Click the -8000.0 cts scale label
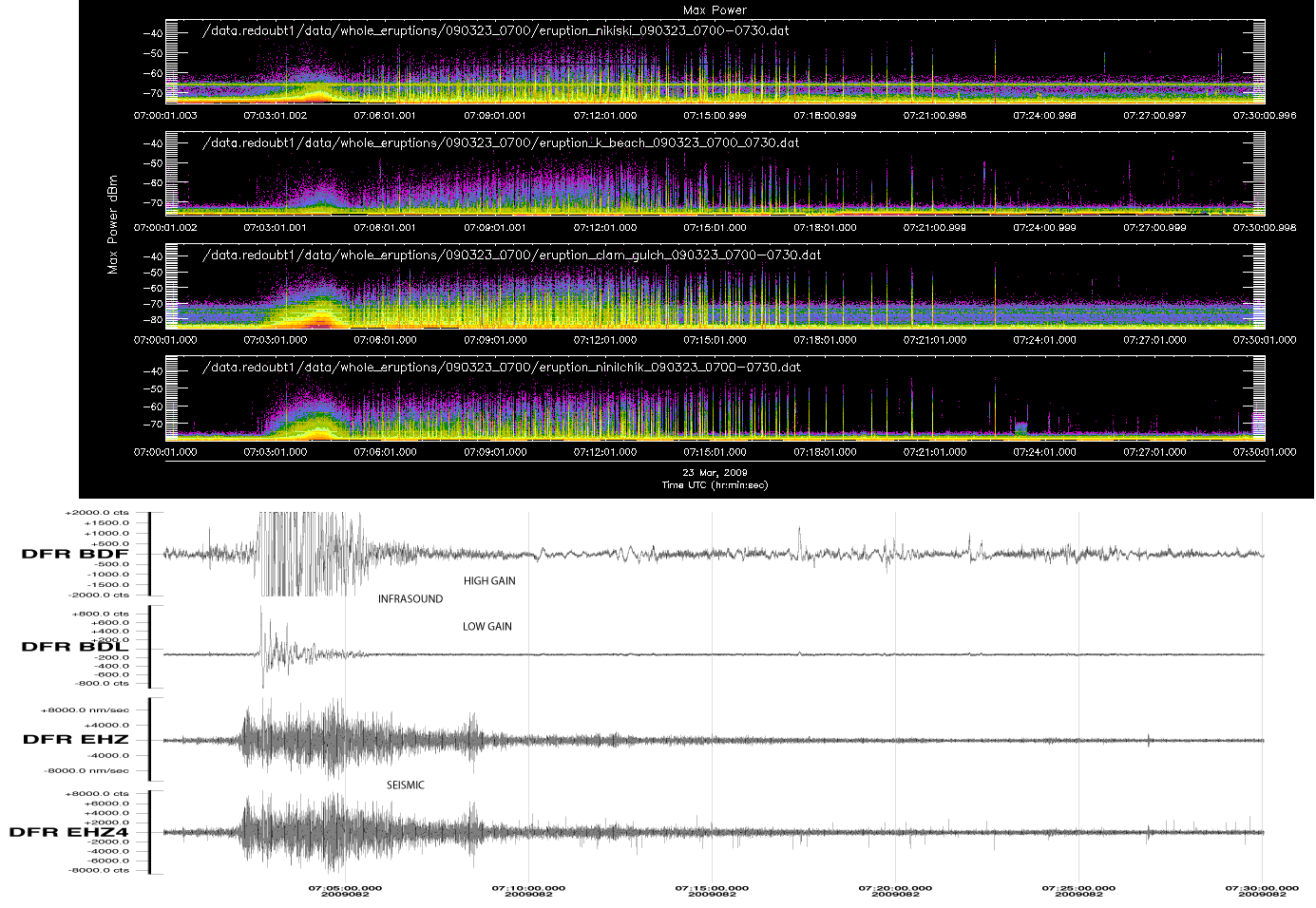This screenshot has height=908, width=1316. click(x=98, y=870)
